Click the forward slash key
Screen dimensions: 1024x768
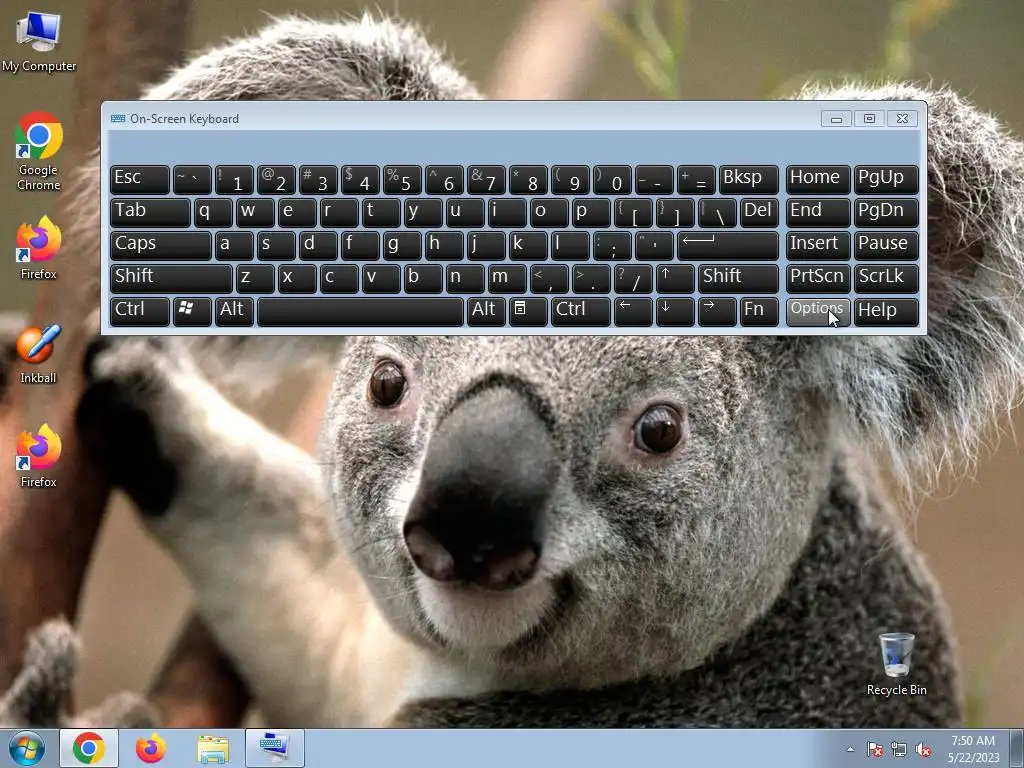633,278
